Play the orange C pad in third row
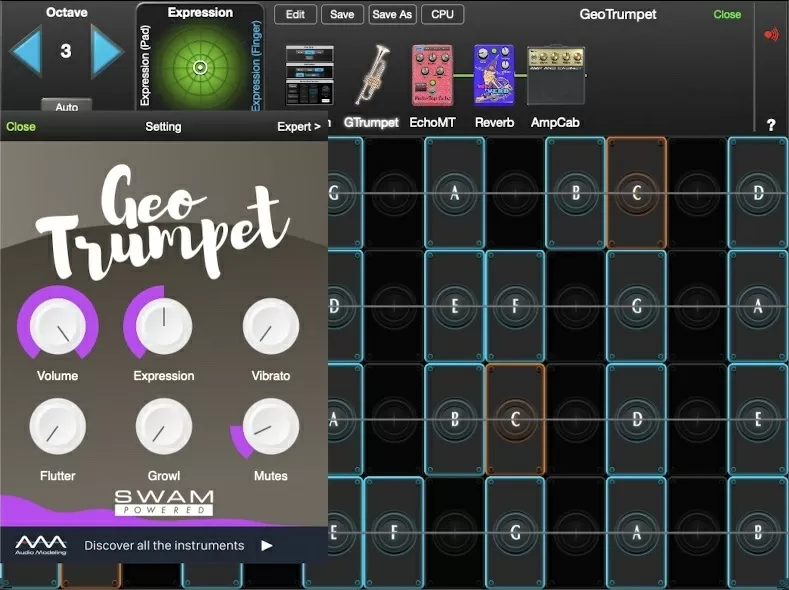789x590 pixels. [515, 419]
